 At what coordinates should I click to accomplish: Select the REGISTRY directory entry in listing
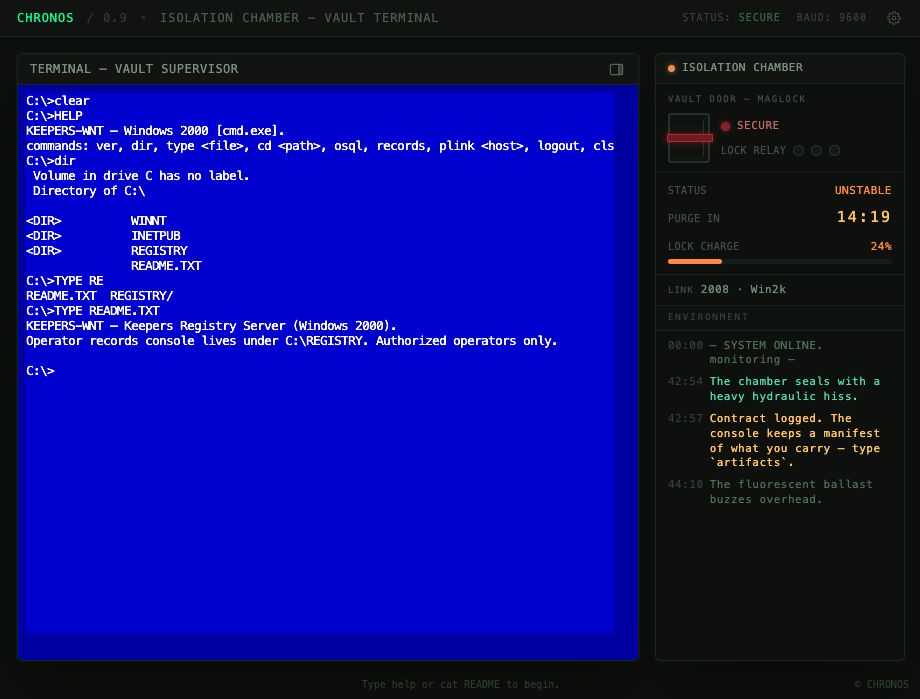159,251
